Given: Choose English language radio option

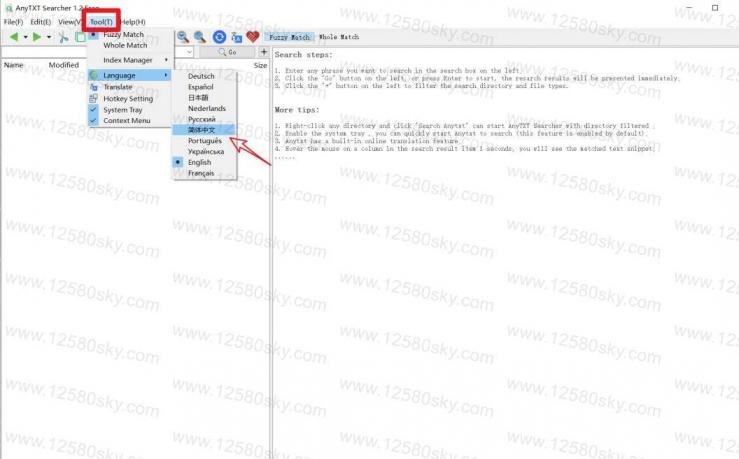Looking at the screenshot, I should pos(204,162).
